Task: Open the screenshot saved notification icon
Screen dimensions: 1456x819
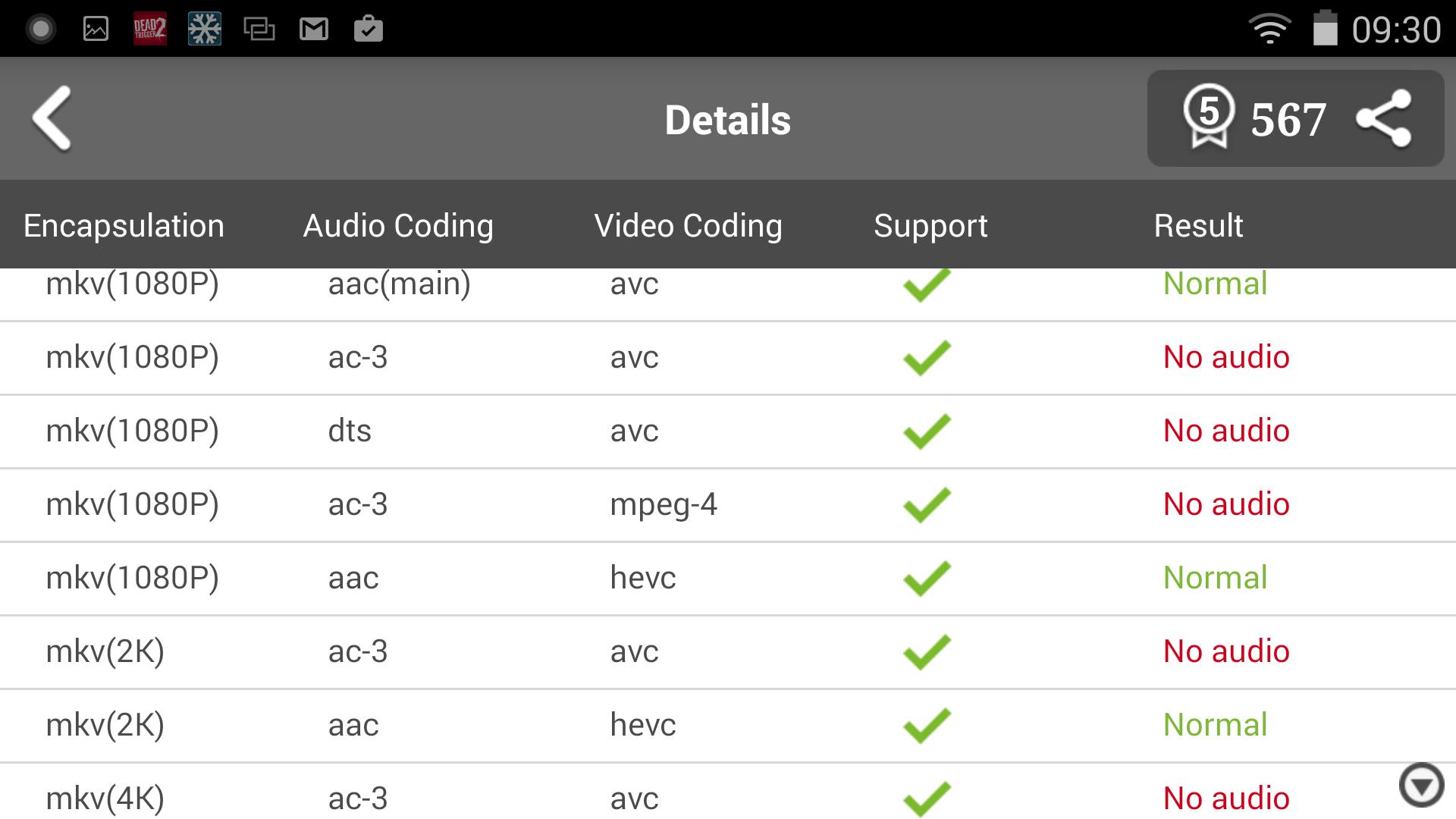Action: 96,29
